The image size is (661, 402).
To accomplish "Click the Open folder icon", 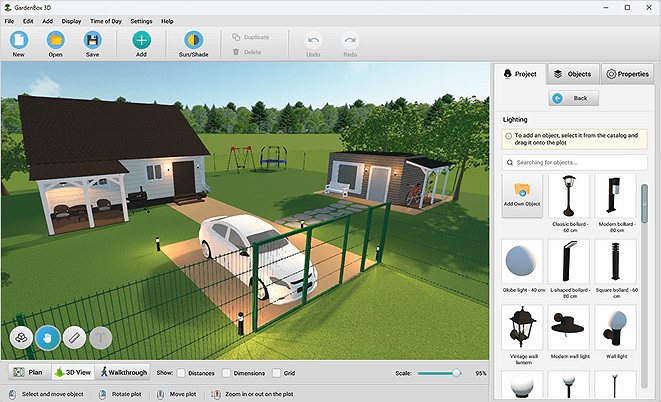I will tap(56, 40).
